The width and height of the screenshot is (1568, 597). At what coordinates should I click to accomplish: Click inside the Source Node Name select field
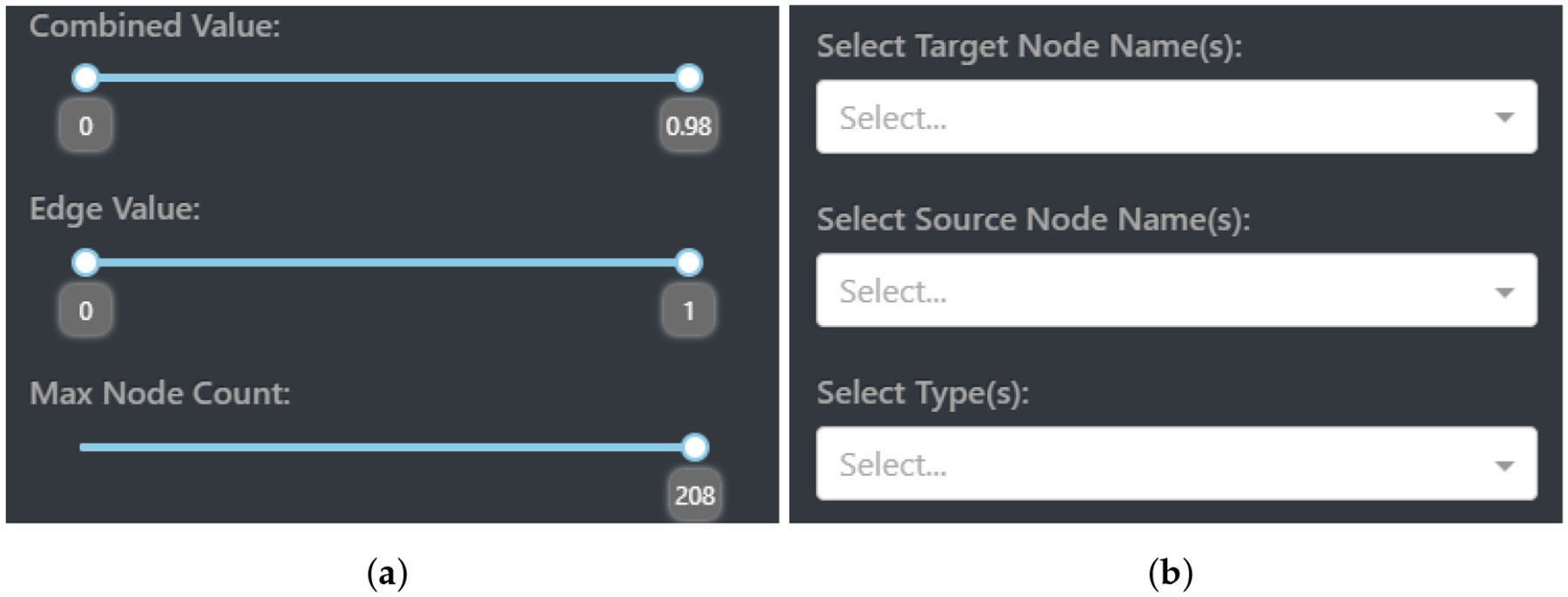[1176, 290]
